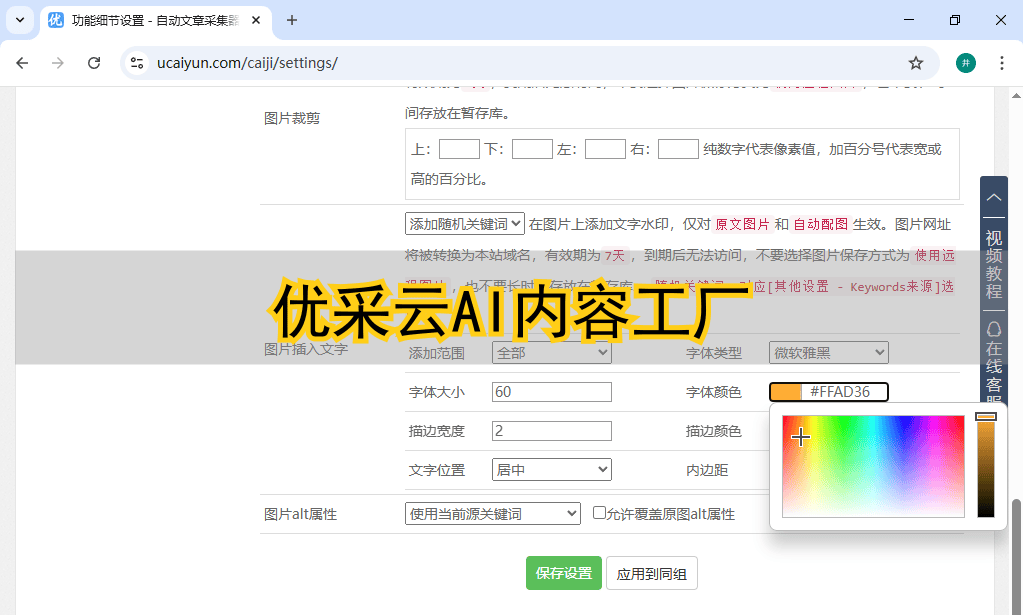Click the 字体大小 input field
This screenshot has height=615, width=1023.
point(551,392)
